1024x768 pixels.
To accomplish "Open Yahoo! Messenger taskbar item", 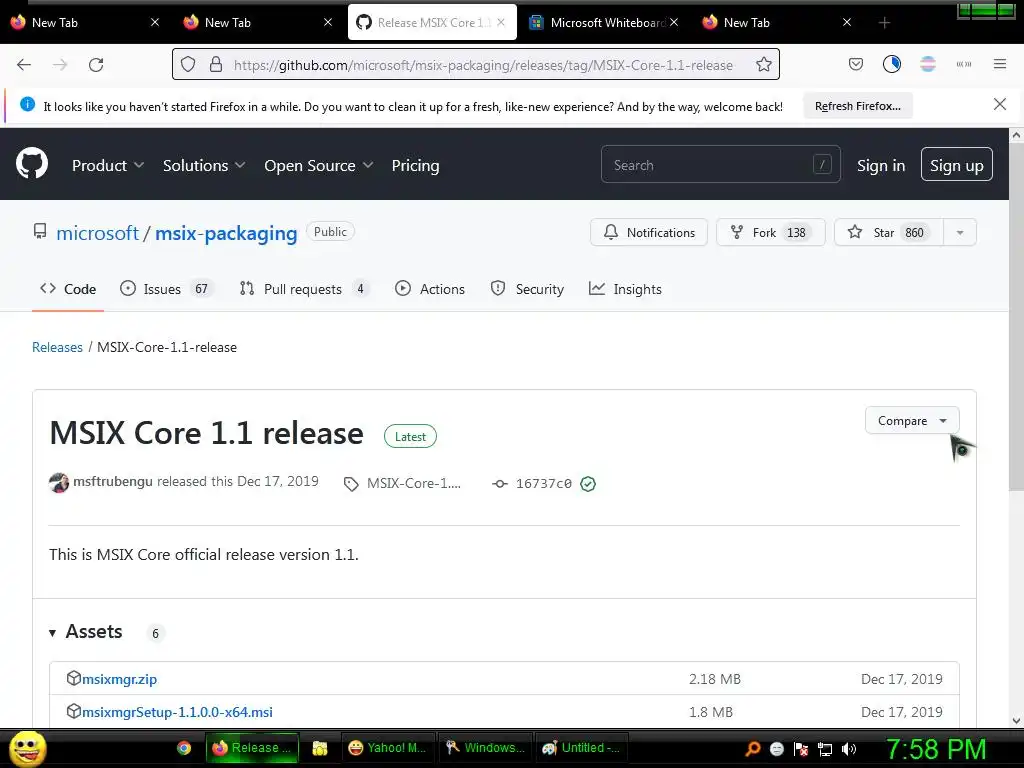I will (388, 748).
